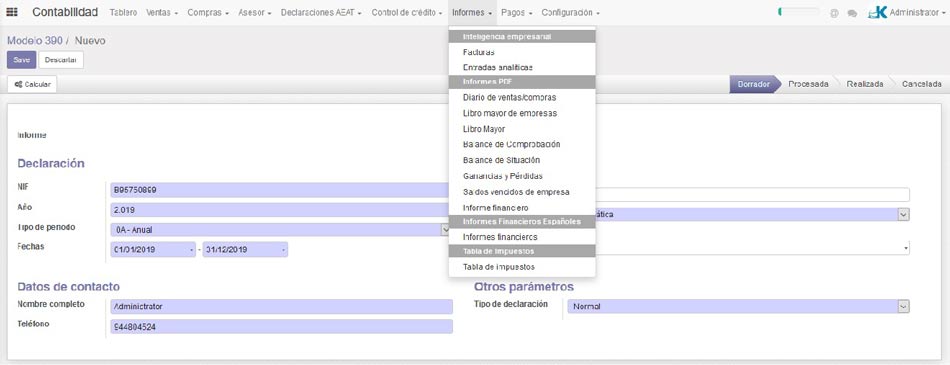Open the Administrator user menu

[x=917, y=12]
